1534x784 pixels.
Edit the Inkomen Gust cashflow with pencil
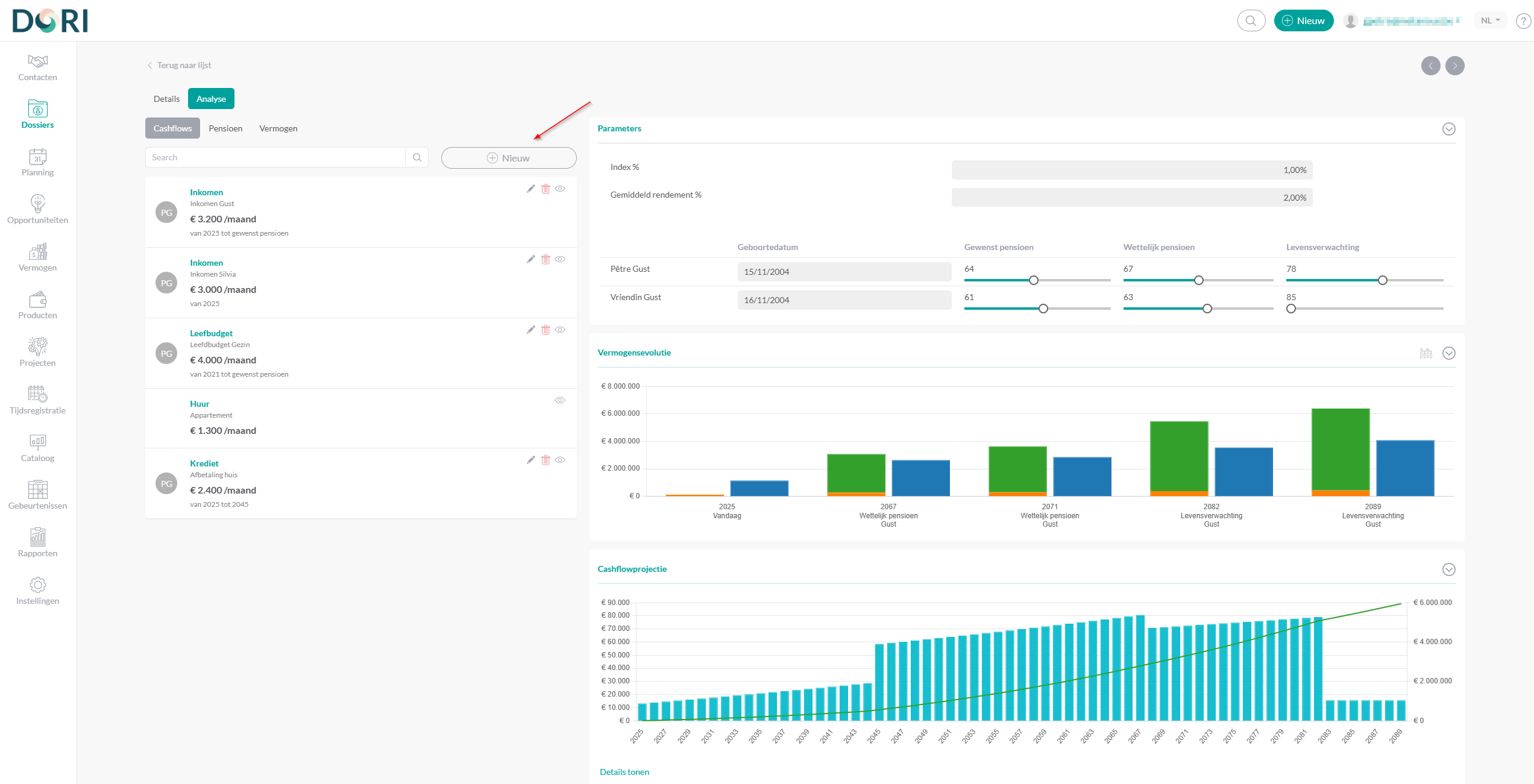(x=530, y=189)
